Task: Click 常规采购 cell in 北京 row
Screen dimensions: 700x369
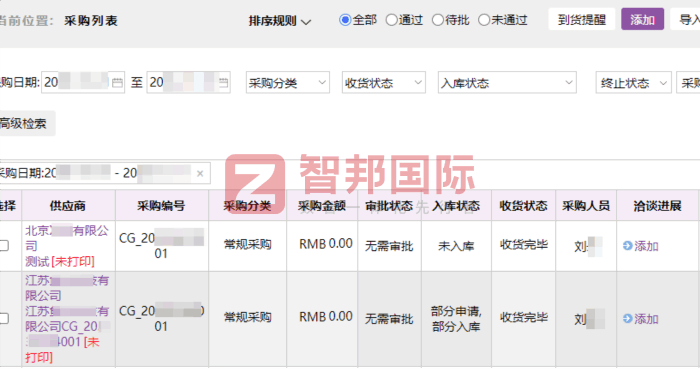Action: point(247,245)
